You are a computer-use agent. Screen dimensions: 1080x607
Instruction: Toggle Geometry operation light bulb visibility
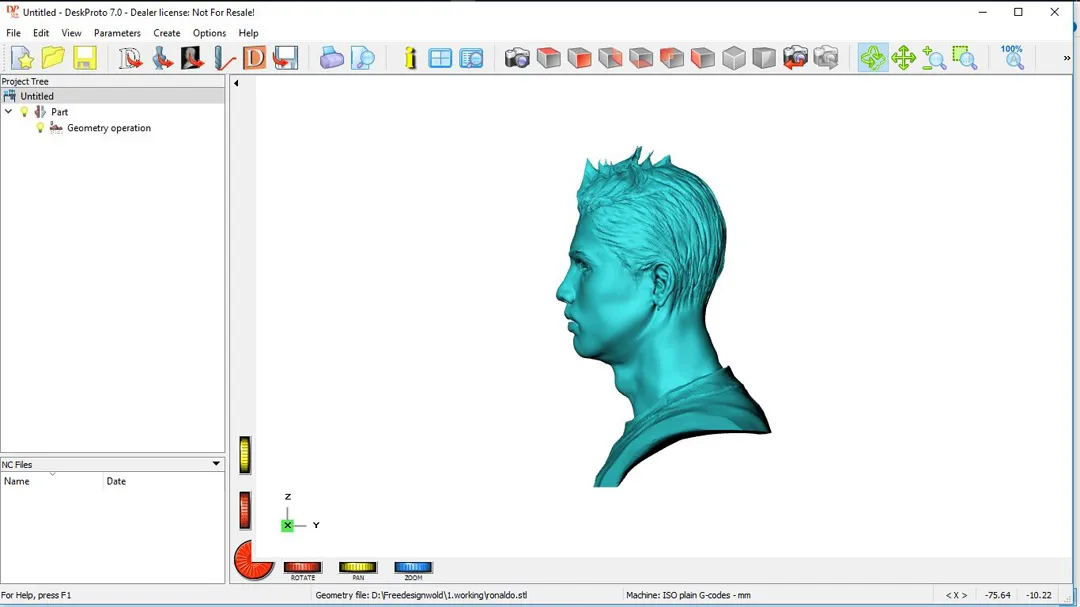click(41, 128)
